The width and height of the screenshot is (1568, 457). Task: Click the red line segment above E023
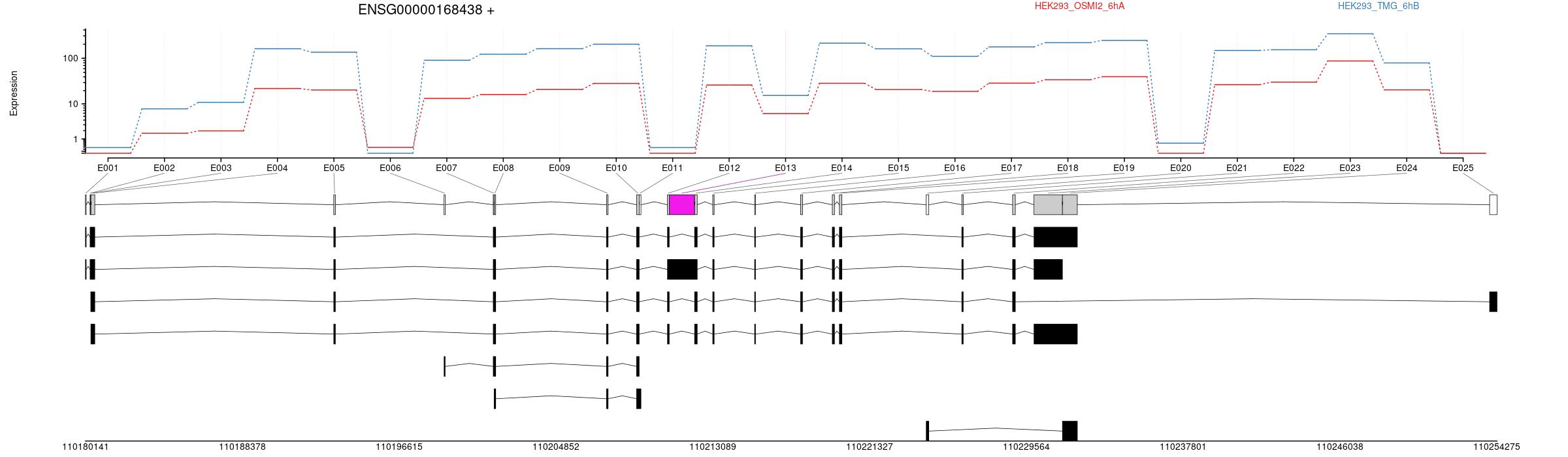coord(1350,61)
